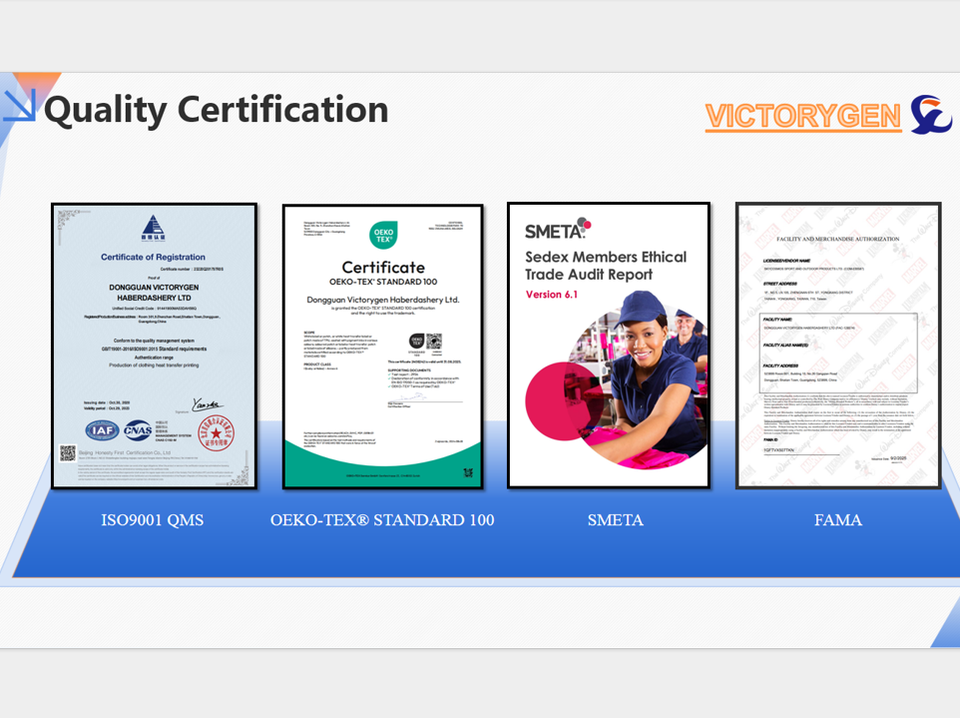Click "Dongguan Victorygen Haberdashery Ltd." on OEKO-TEX certificate
Image resolution: width=960 pixels, height=718 pixels.
(x=383, y=300)
